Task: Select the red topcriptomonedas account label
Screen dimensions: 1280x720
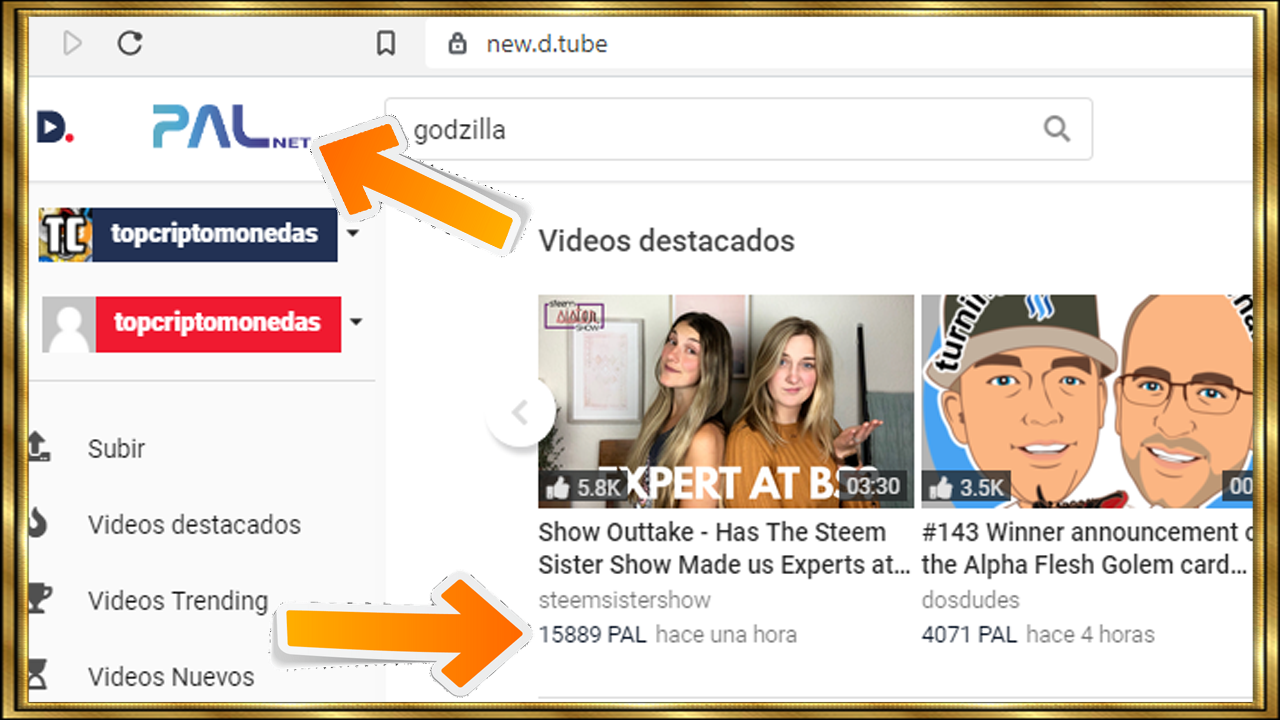Action: (218, 324)
